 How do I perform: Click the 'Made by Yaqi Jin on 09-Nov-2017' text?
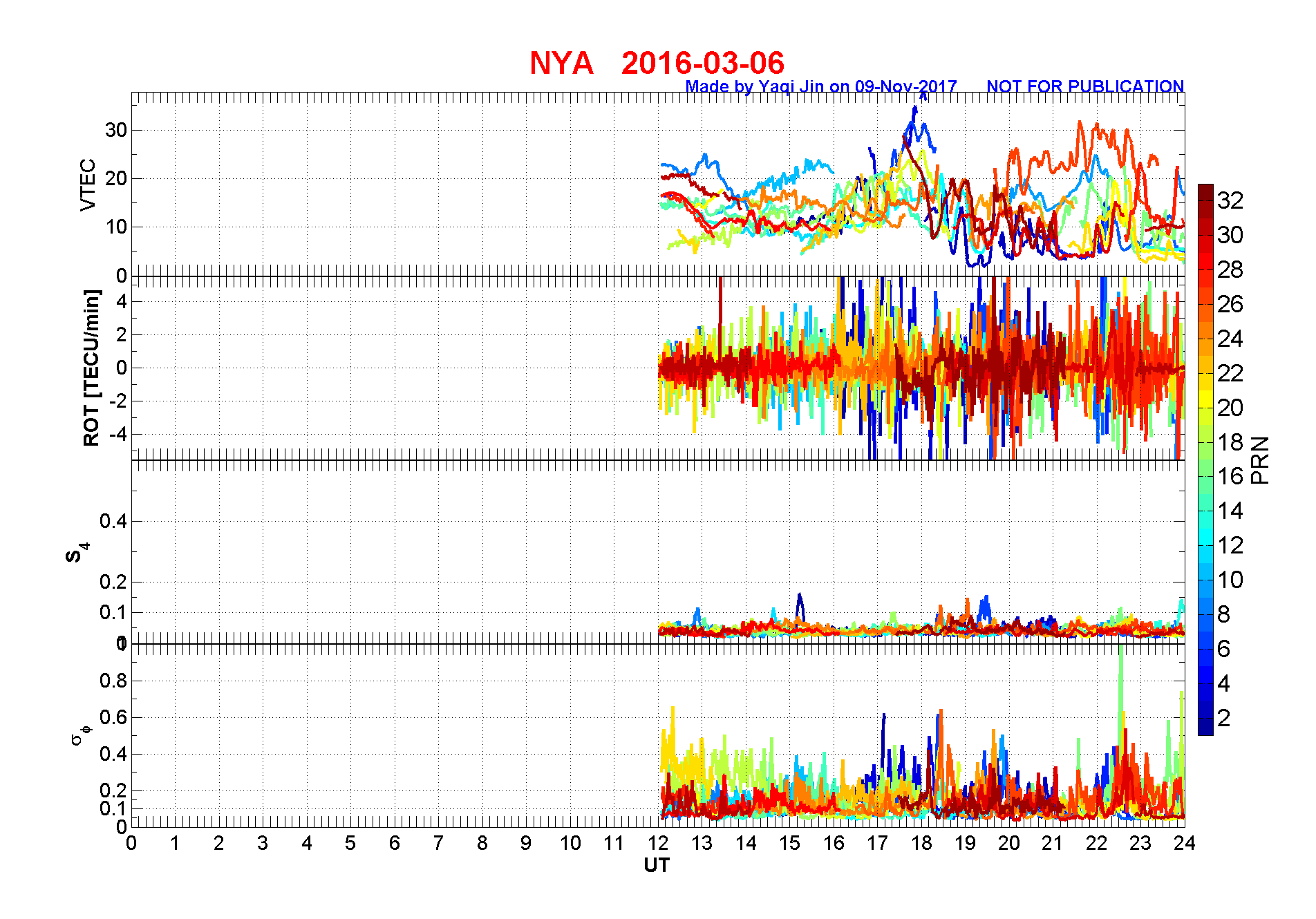pyautogui.click(x=821, y=86)
